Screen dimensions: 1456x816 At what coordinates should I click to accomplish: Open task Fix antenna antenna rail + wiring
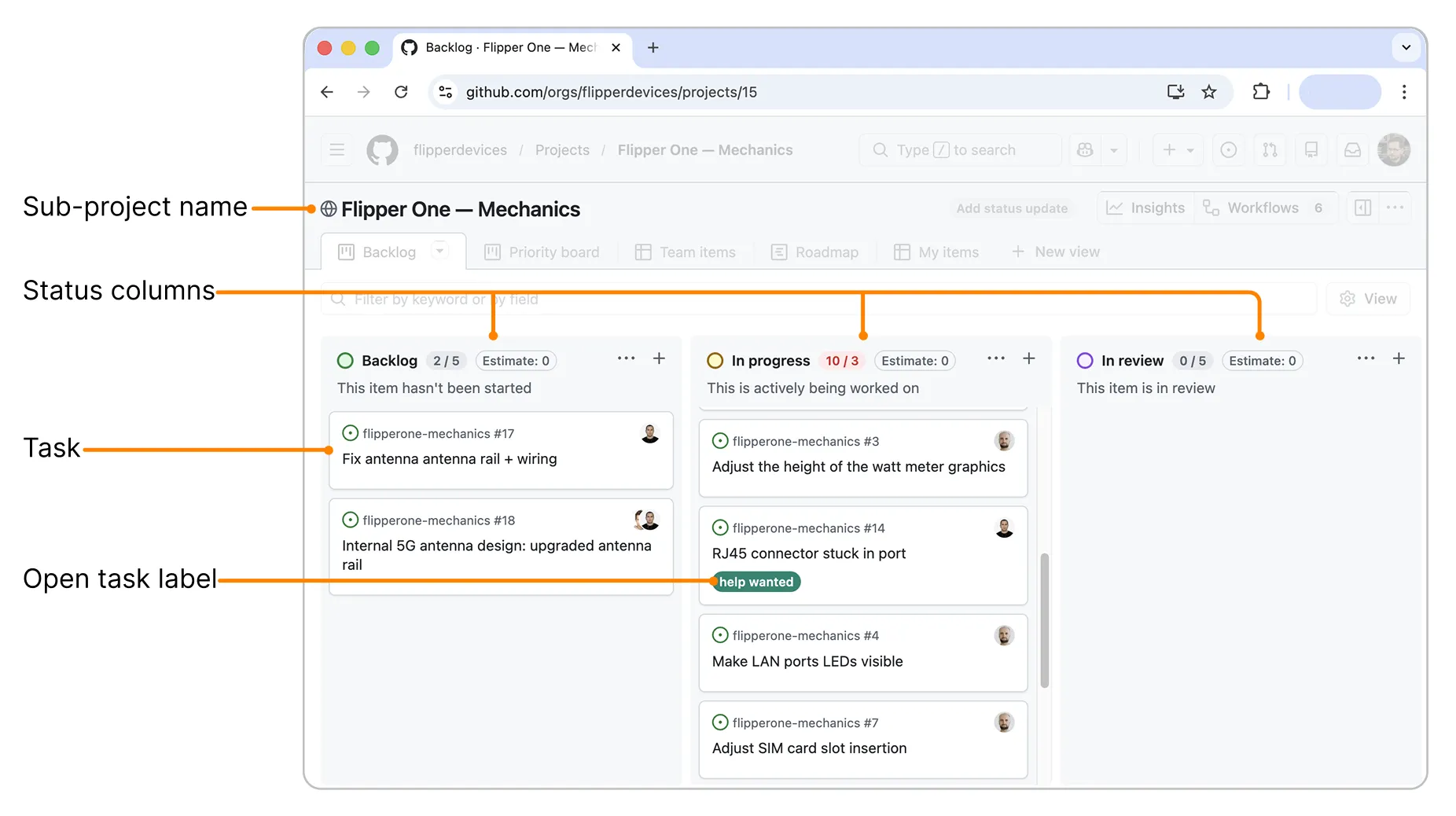[x=449, y=459]
